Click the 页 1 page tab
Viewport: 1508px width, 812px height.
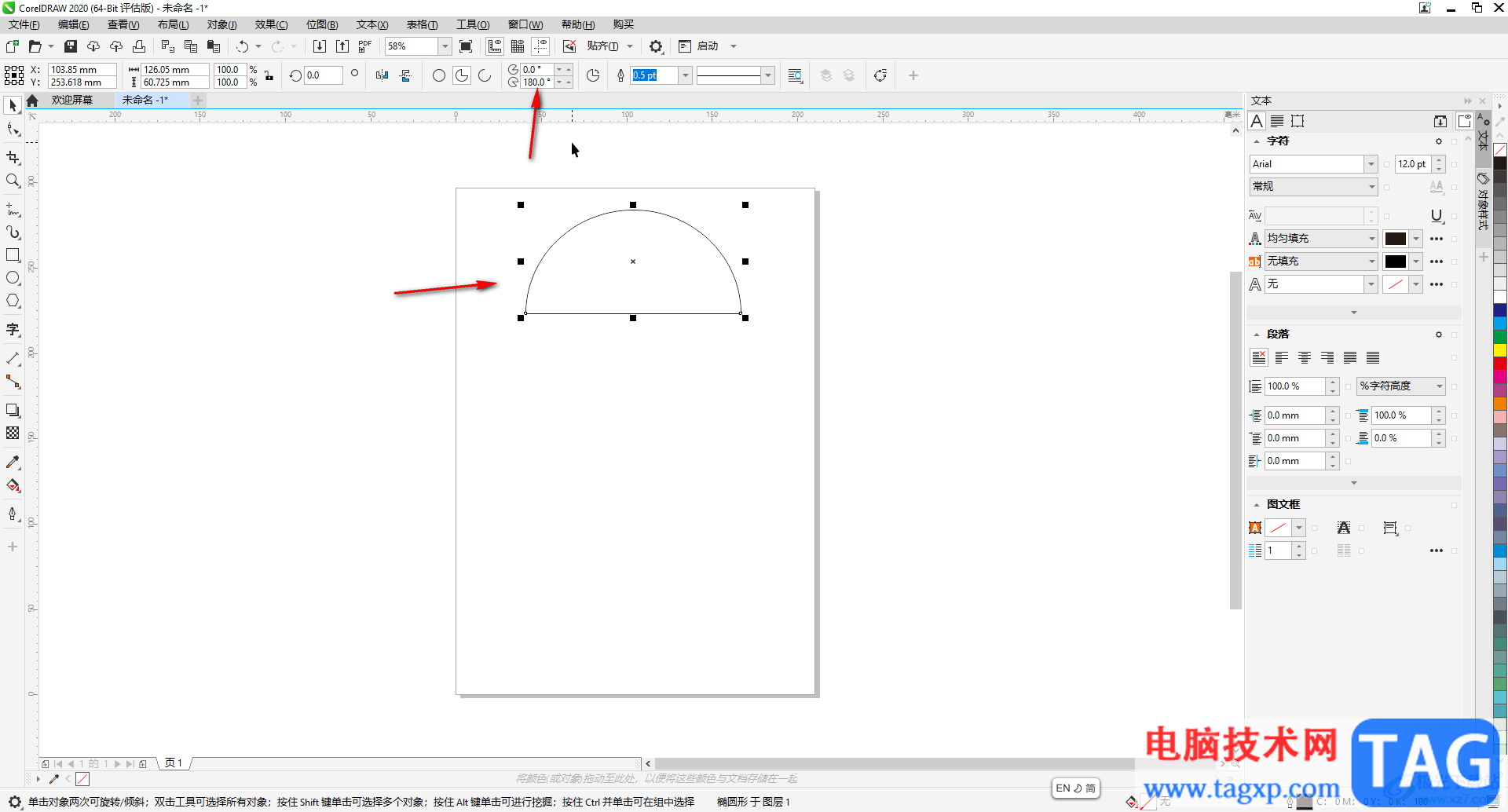(x=174, y=763)
